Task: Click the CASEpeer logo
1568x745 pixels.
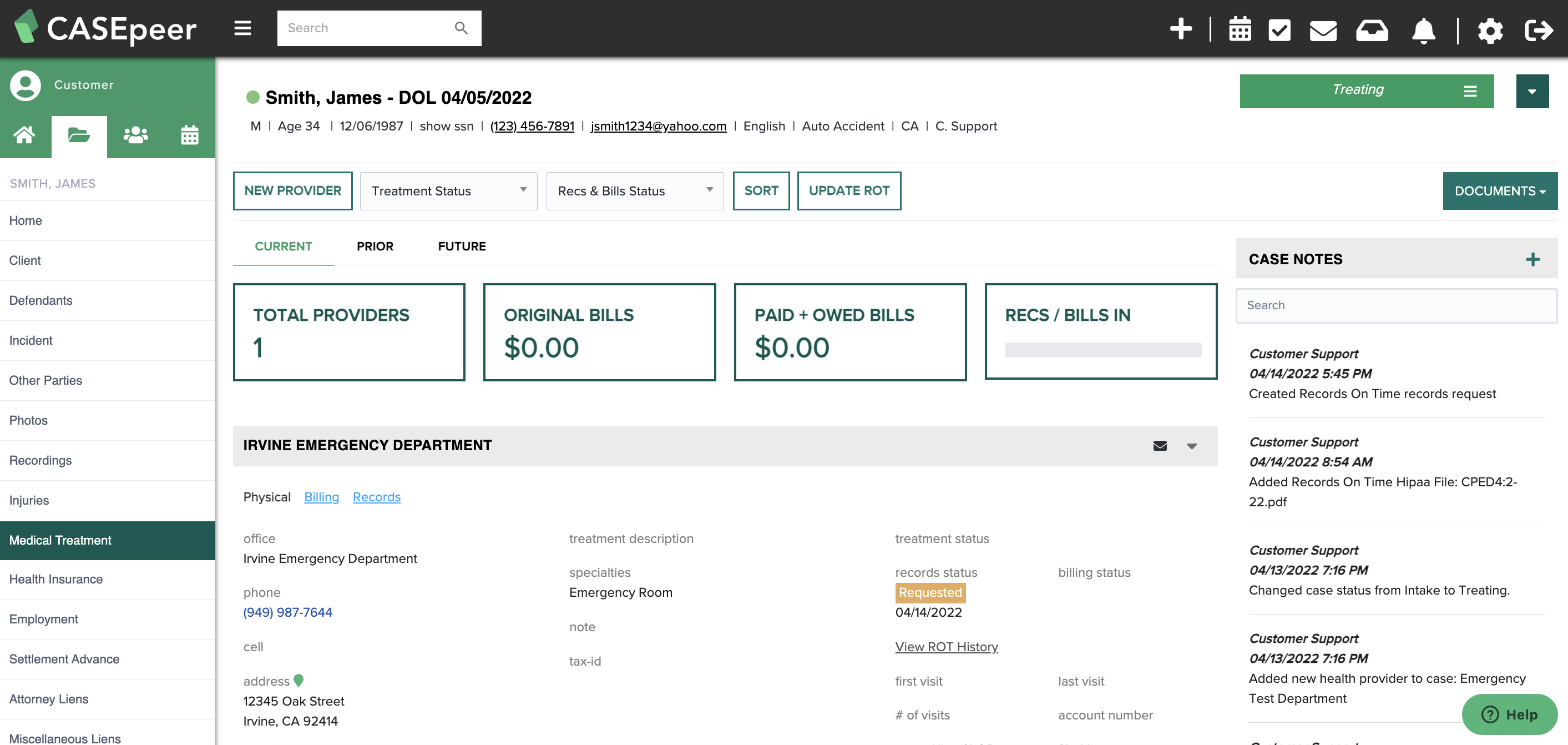Action: click(105, 28)
